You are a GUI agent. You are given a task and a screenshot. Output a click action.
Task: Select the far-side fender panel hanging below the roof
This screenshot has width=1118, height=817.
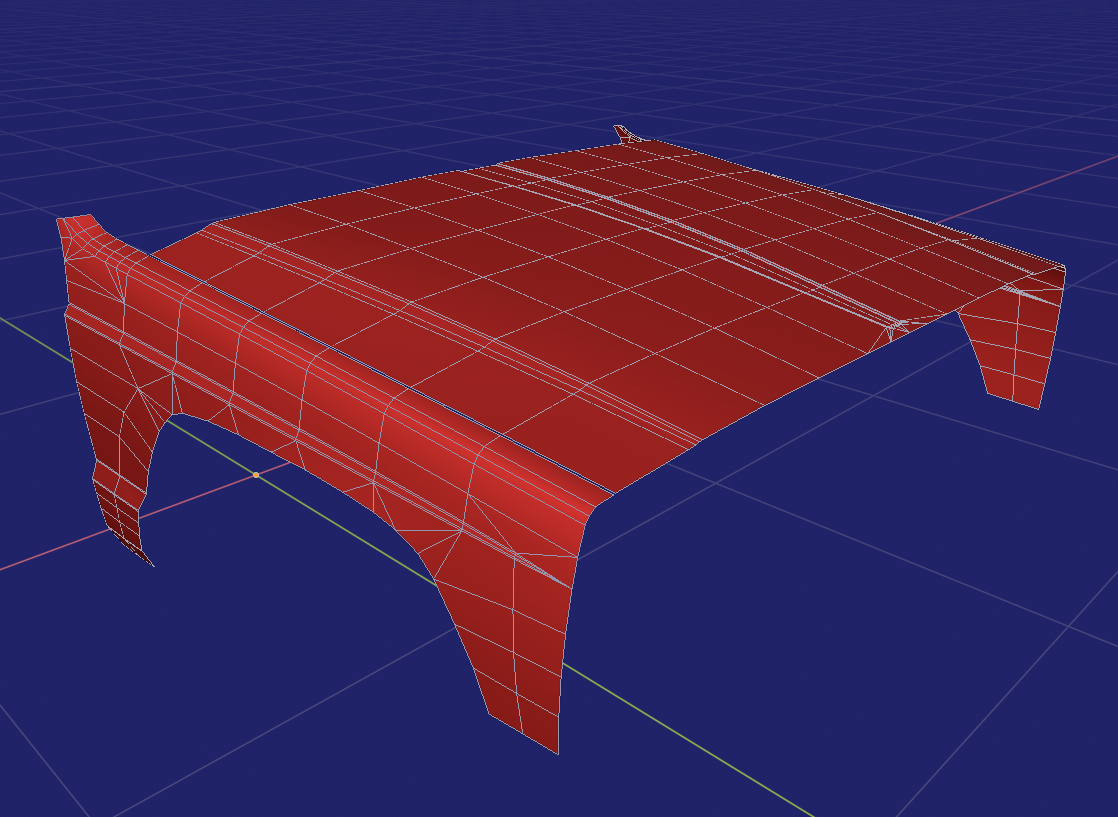(x=1012, y=340)
